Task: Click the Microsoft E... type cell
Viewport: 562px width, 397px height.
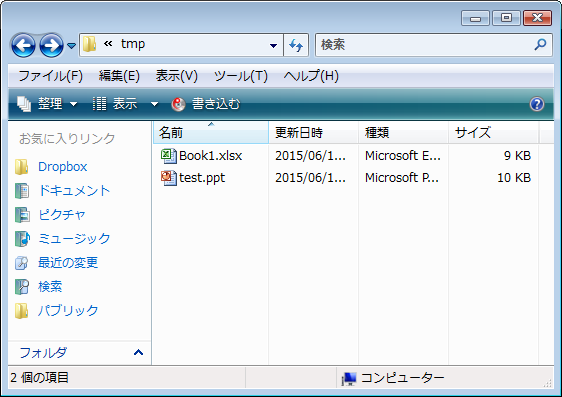Action: (x=403, y=156)
